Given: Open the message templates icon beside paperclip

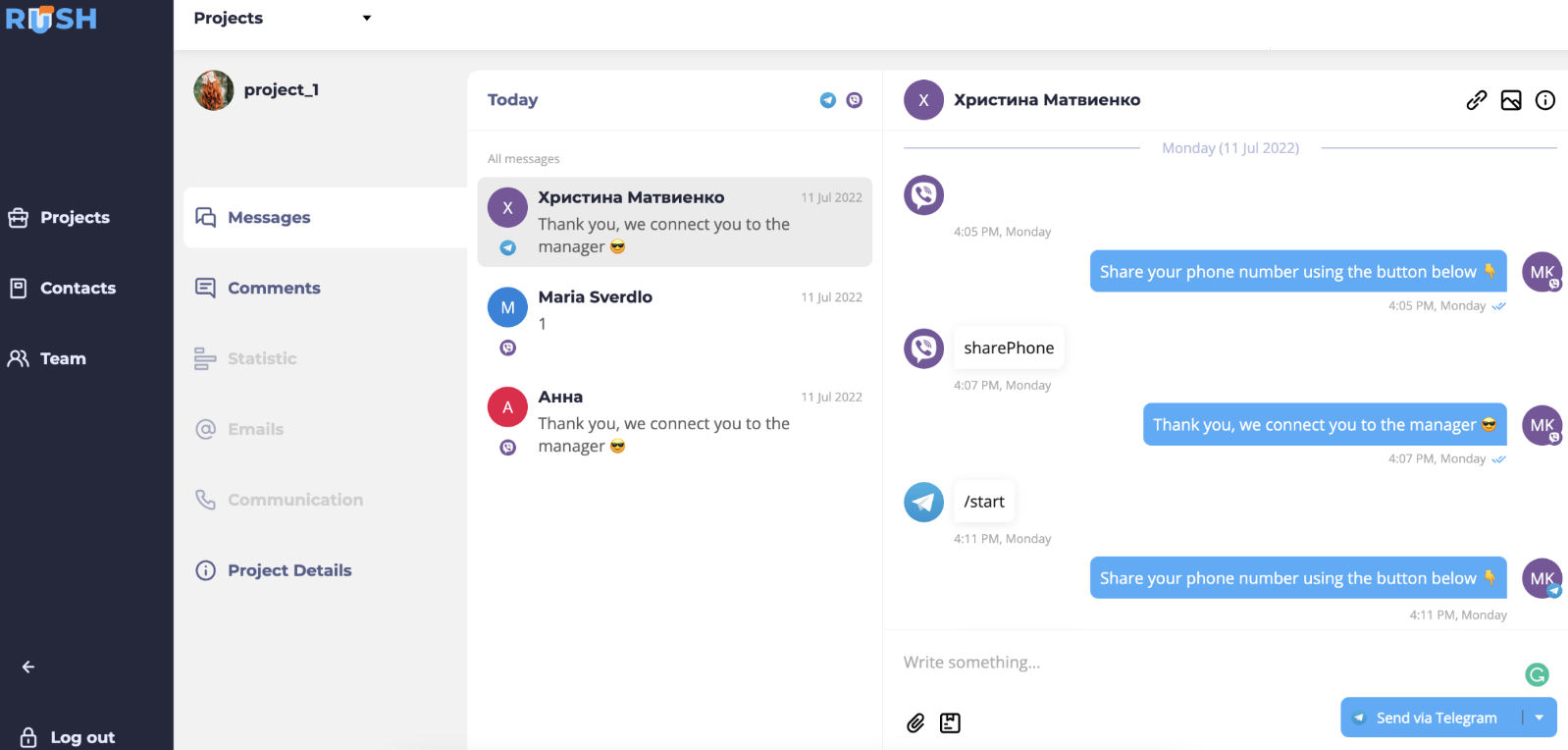Looking at the screenshot, I should (x=950, y=723).
